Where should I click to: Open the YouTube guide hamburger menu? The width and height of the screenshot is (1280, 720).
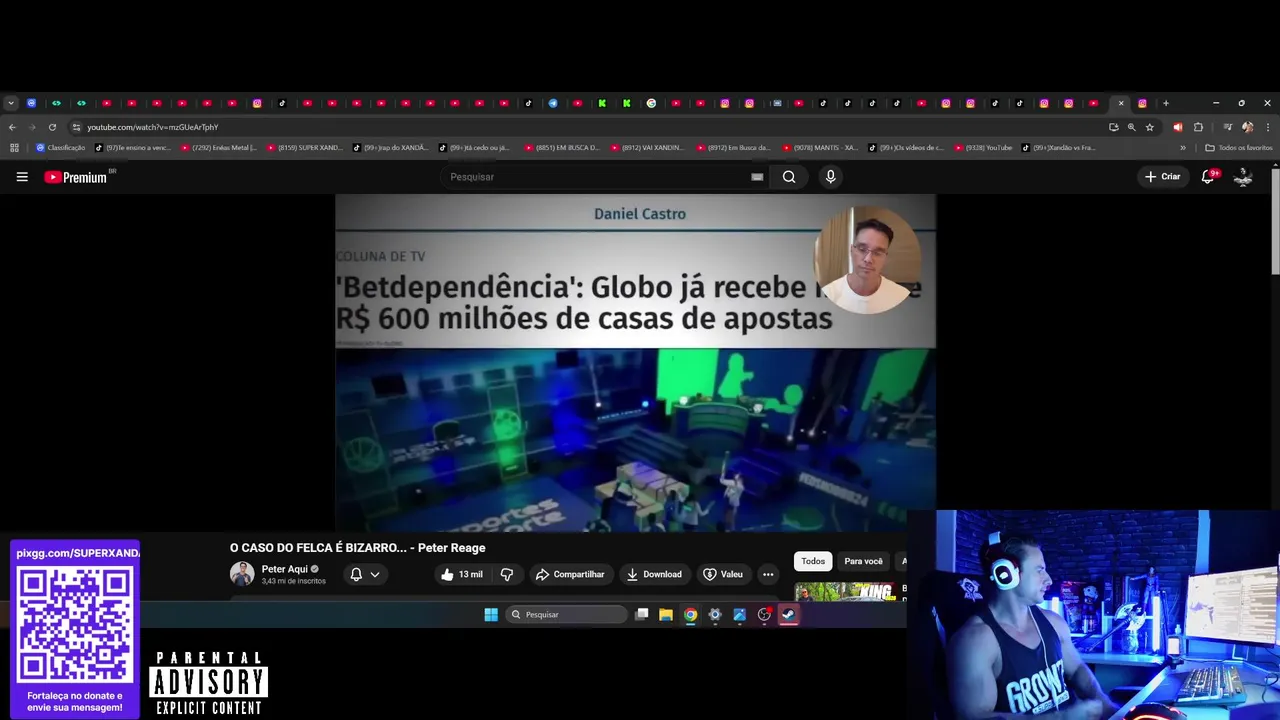pos(22,177)
